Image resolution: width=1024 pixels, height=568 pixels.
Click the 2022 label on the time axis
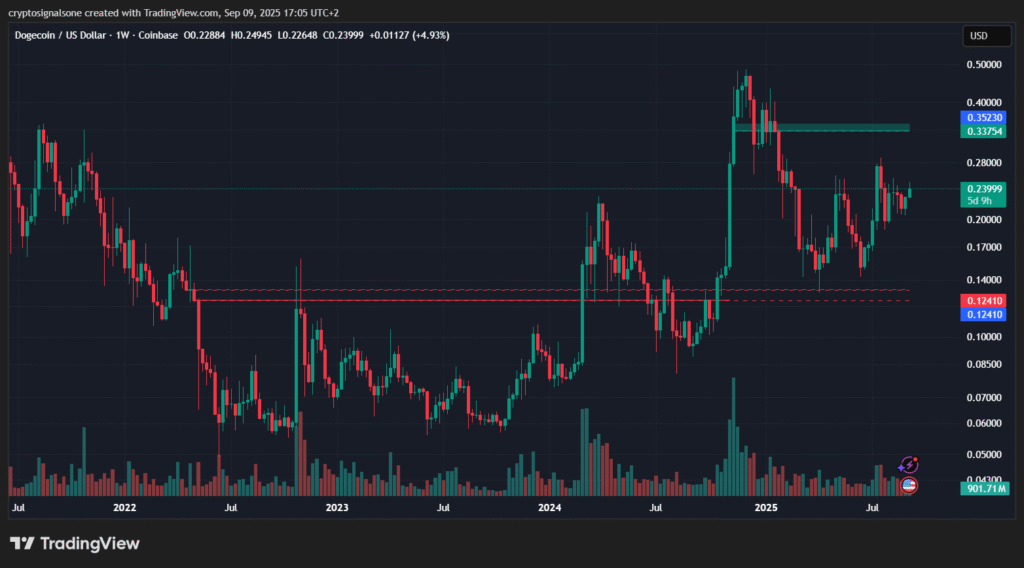[x=125, y=507]
